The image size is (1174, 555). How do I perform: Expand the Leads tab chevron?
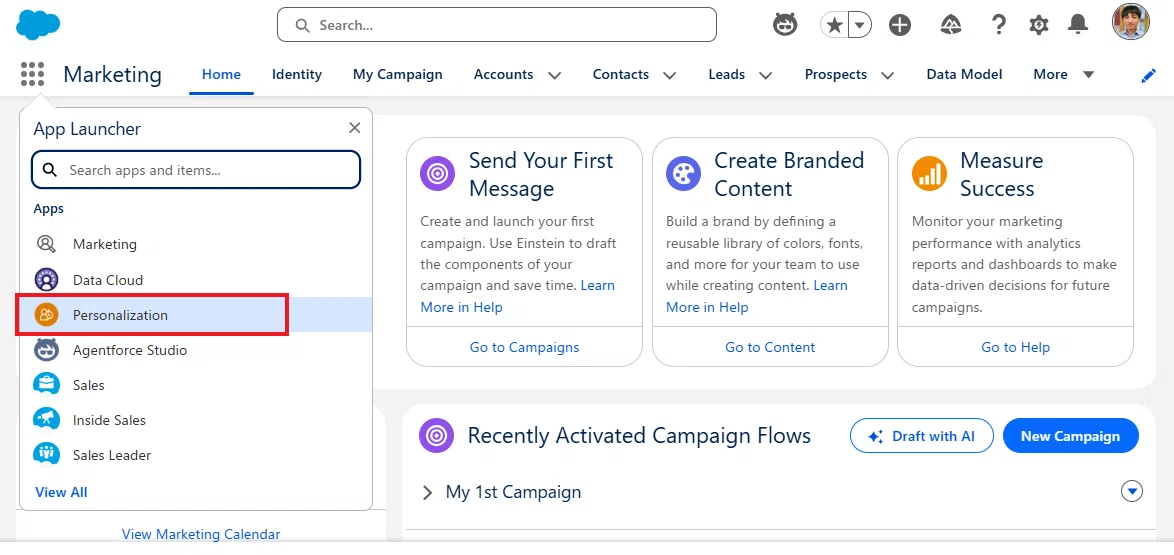tap(765, 75)
